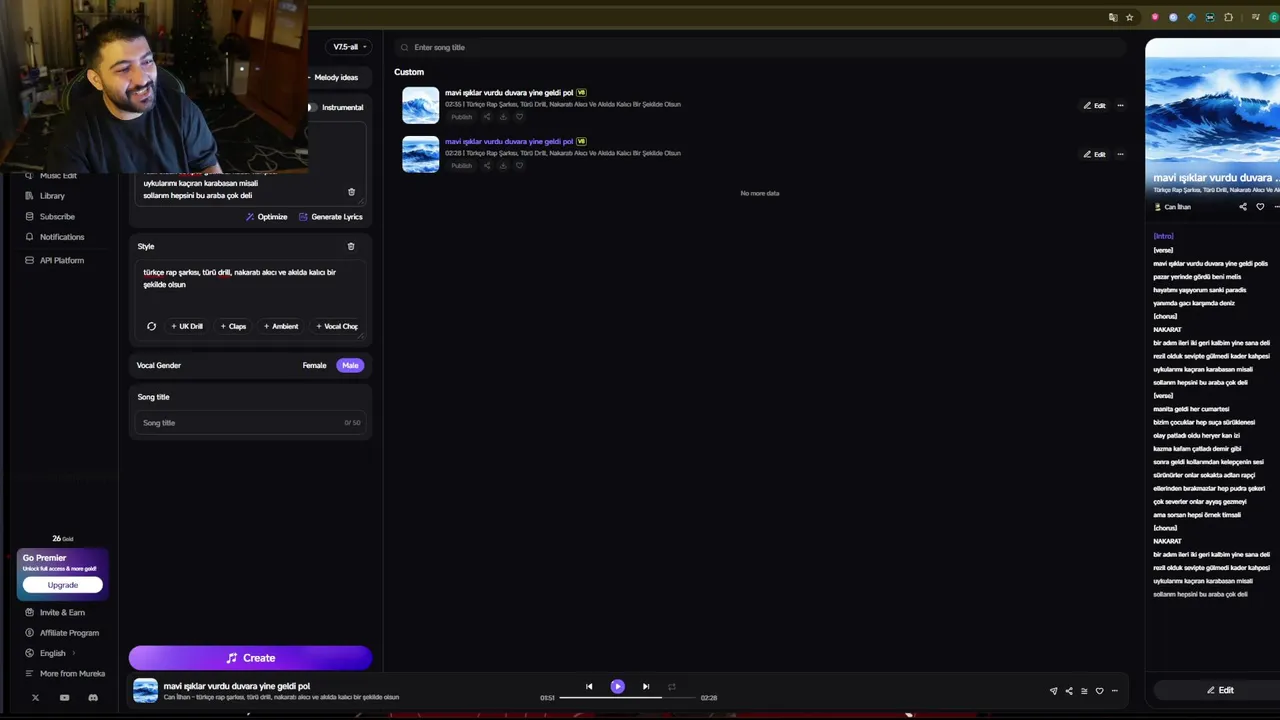Viewport: 1280px width, 720px height.
Task: Open Subscribe in the sidebar
Action: tap(50, 216)
